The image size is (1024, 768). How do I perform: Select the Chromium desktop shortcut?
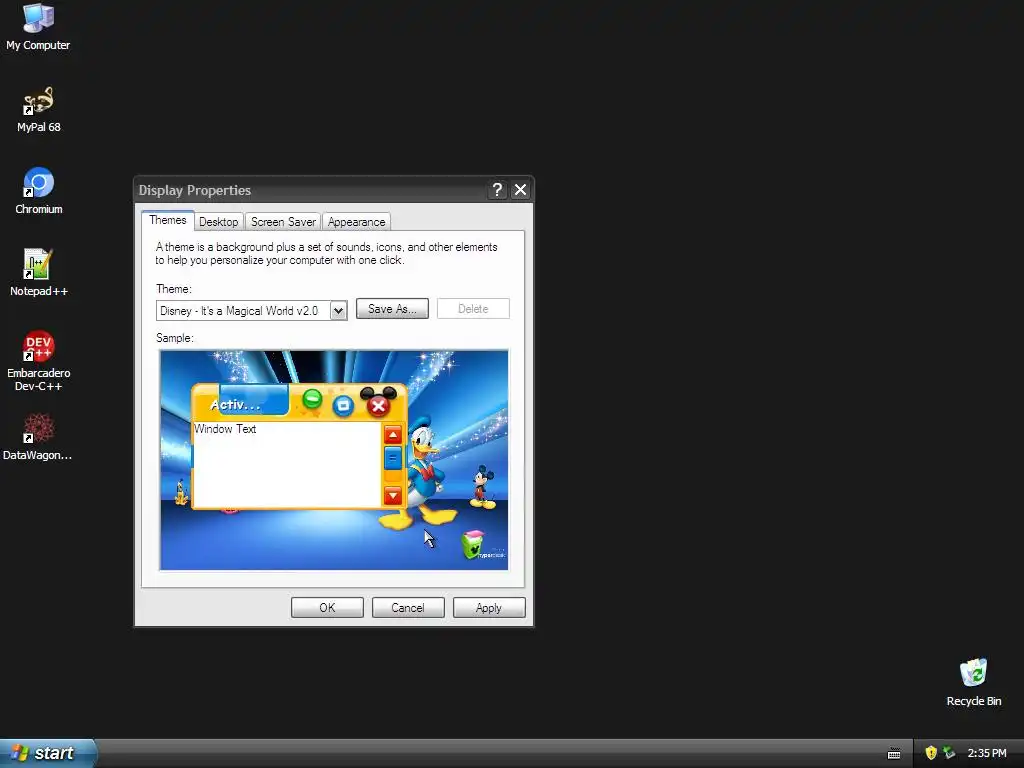39,191
